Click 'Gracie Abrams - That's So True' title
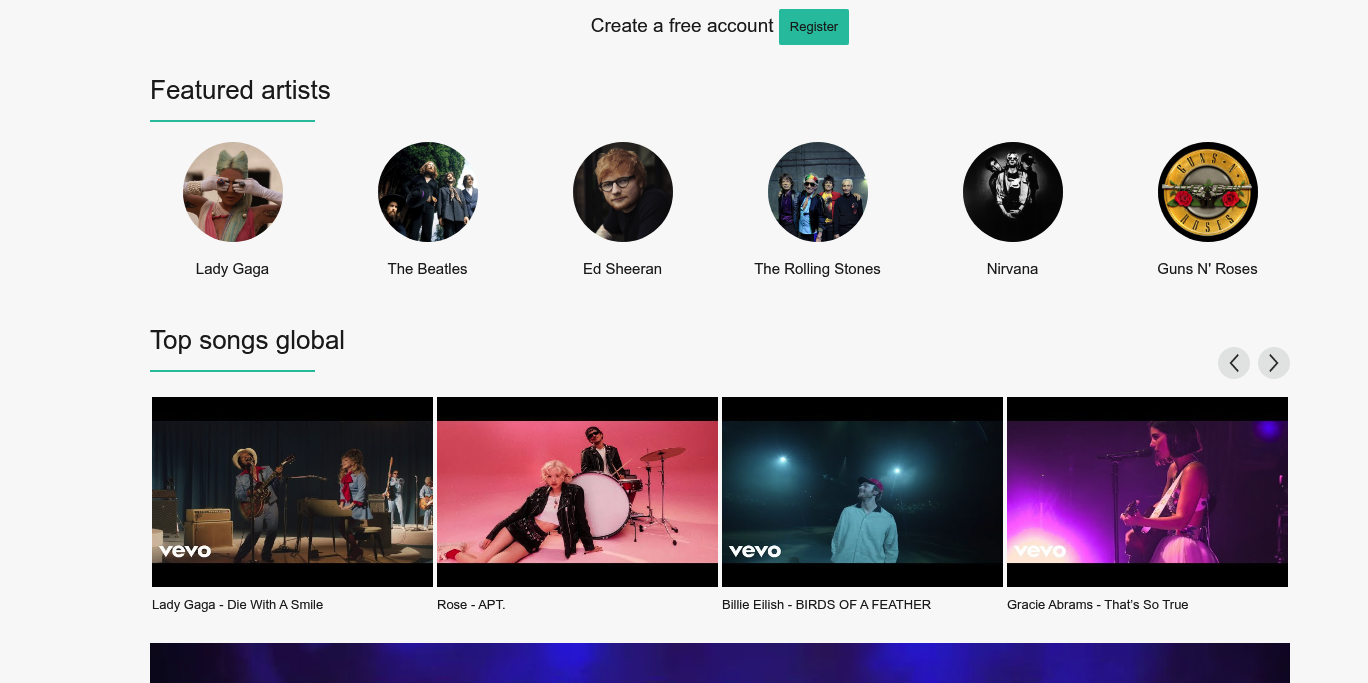Image resolution: width=1368 pixels, height=683 pixels. click(1098, 605)
